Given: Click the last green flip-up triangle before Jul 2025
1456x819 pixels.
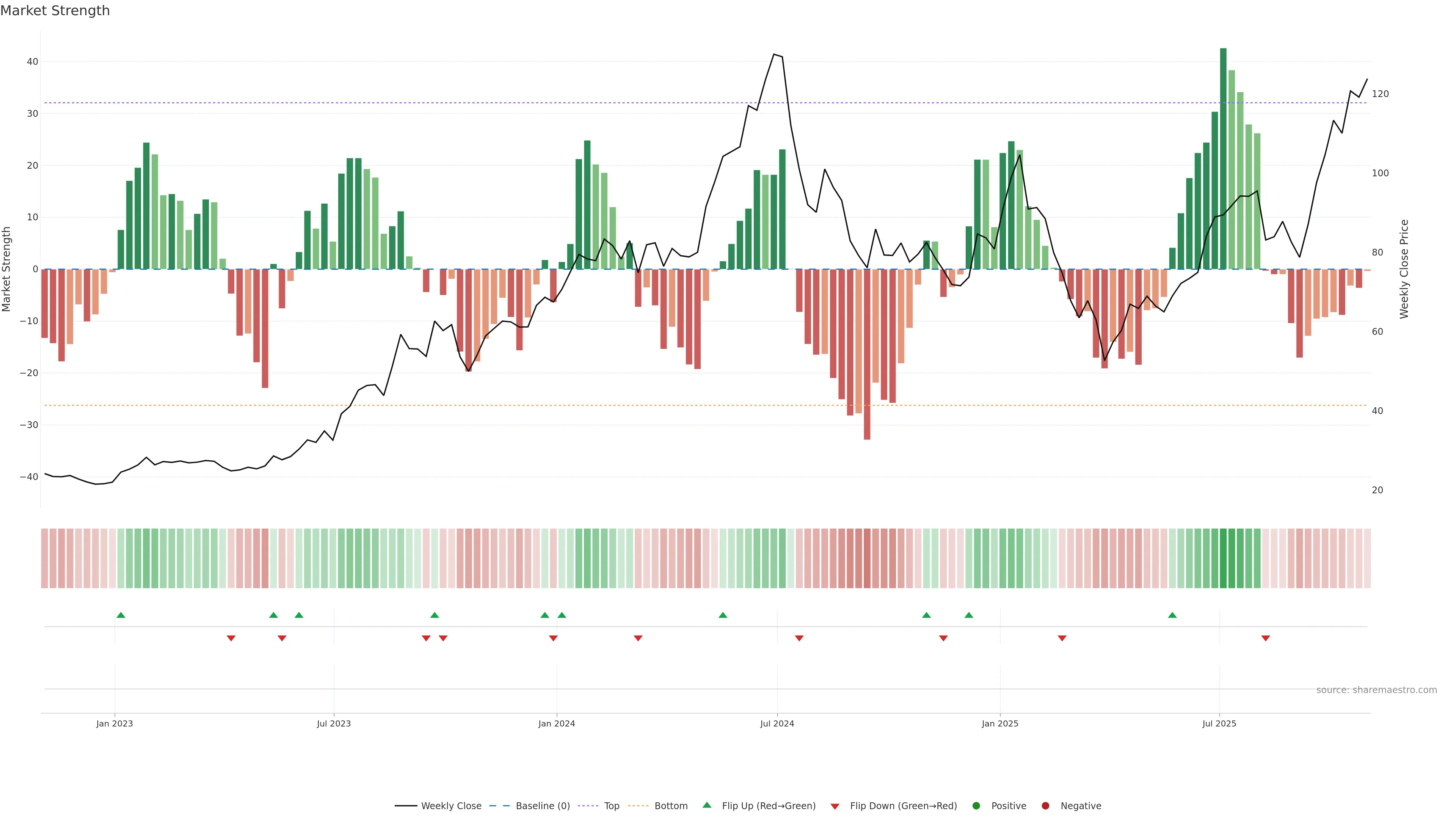Looking at the screenshot, I should [x=1172, y=615].
